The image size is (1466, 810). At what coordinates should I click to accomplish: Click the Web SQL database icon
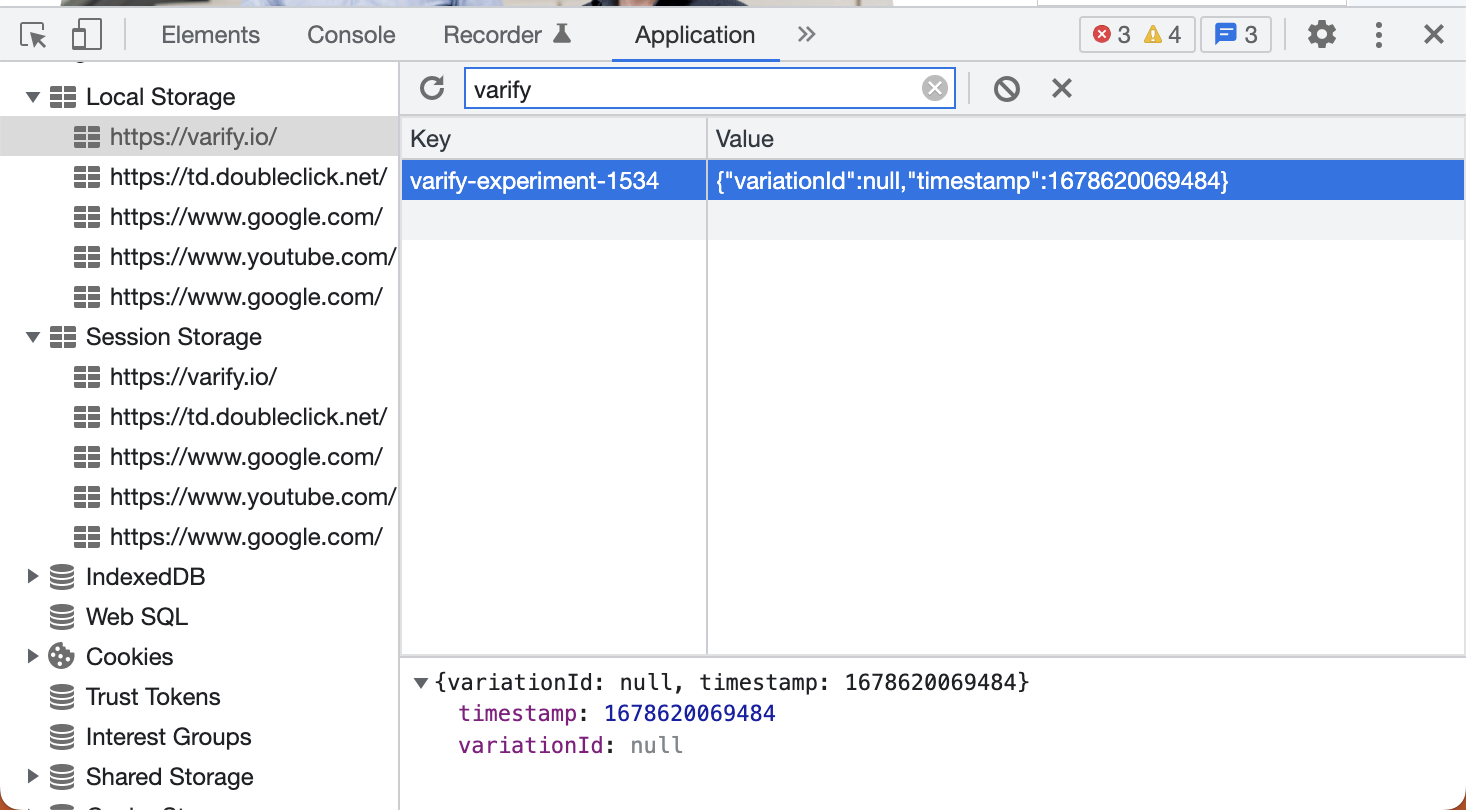point(62,617)
